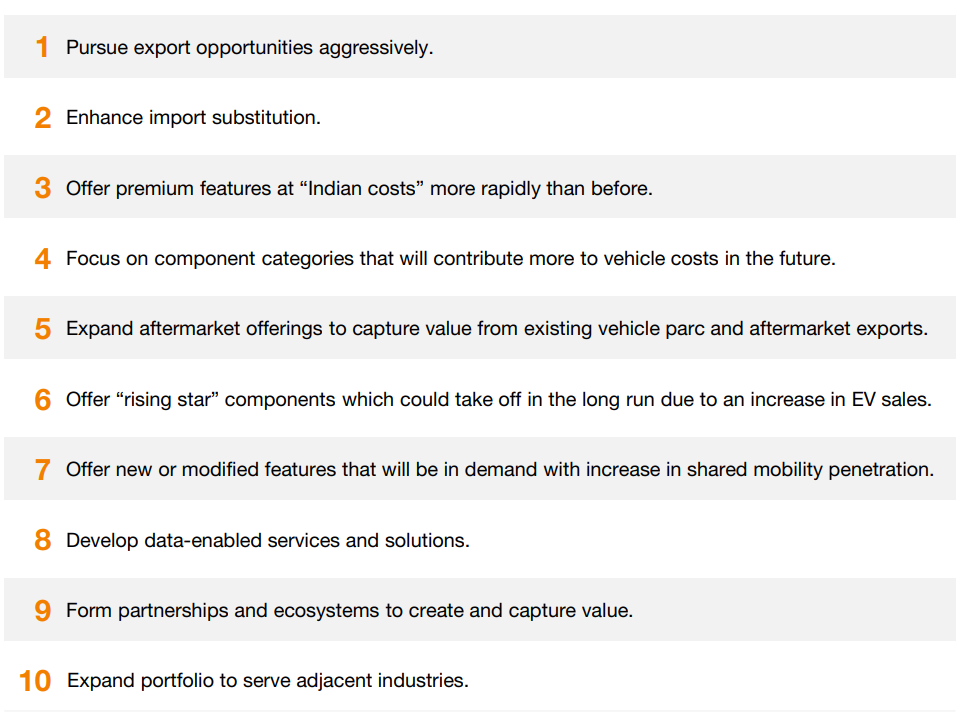Click 'Develop data-enabled services and solutions'
Screen dimensions: 961x717
click(268, 541)
